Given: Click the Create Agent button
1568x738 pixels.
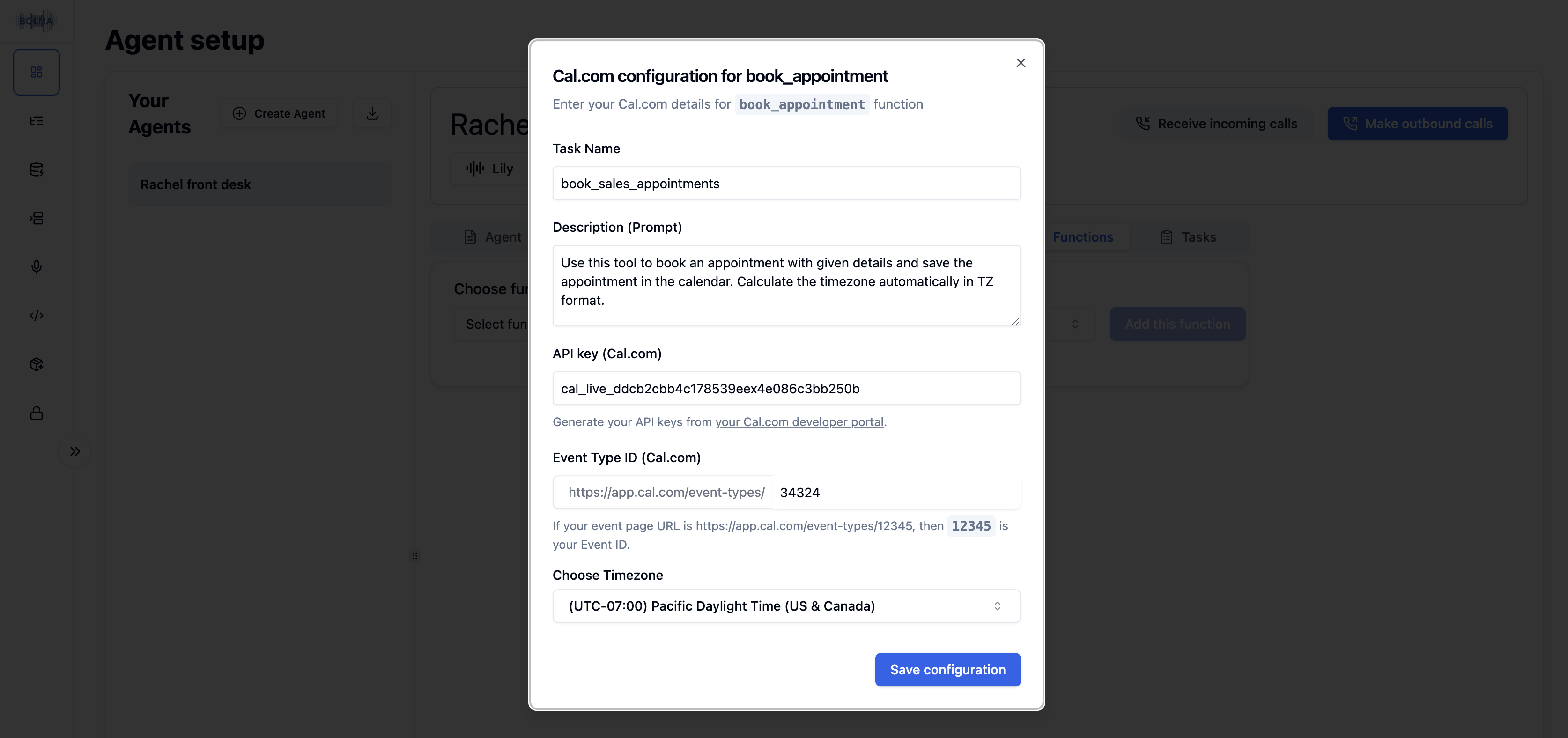Looking at the screenshot, I should (280, 114).
